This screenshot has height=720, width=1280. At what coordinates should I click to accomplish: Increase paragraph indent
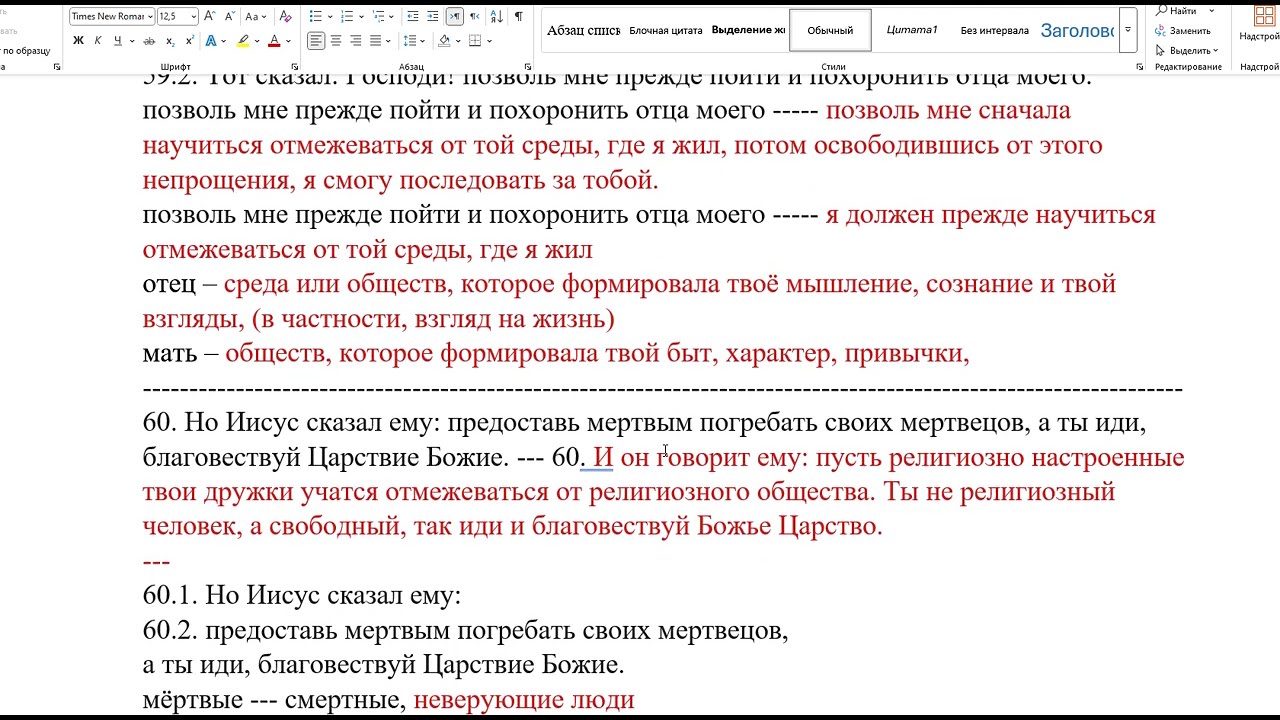[433, 17]
